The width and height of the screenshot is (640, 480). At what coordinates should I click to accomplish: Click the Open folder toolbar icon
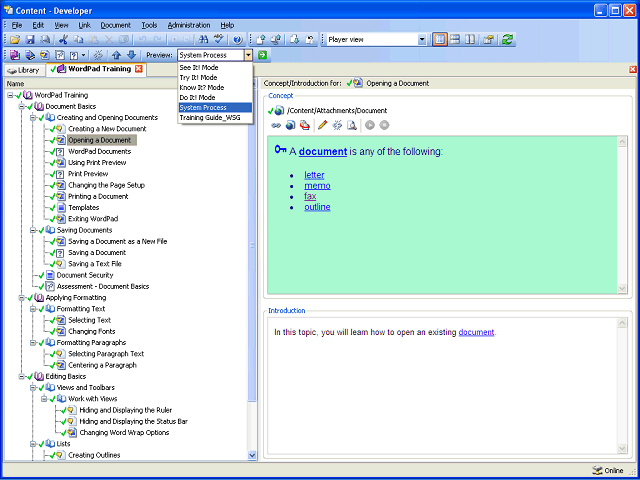15,40
